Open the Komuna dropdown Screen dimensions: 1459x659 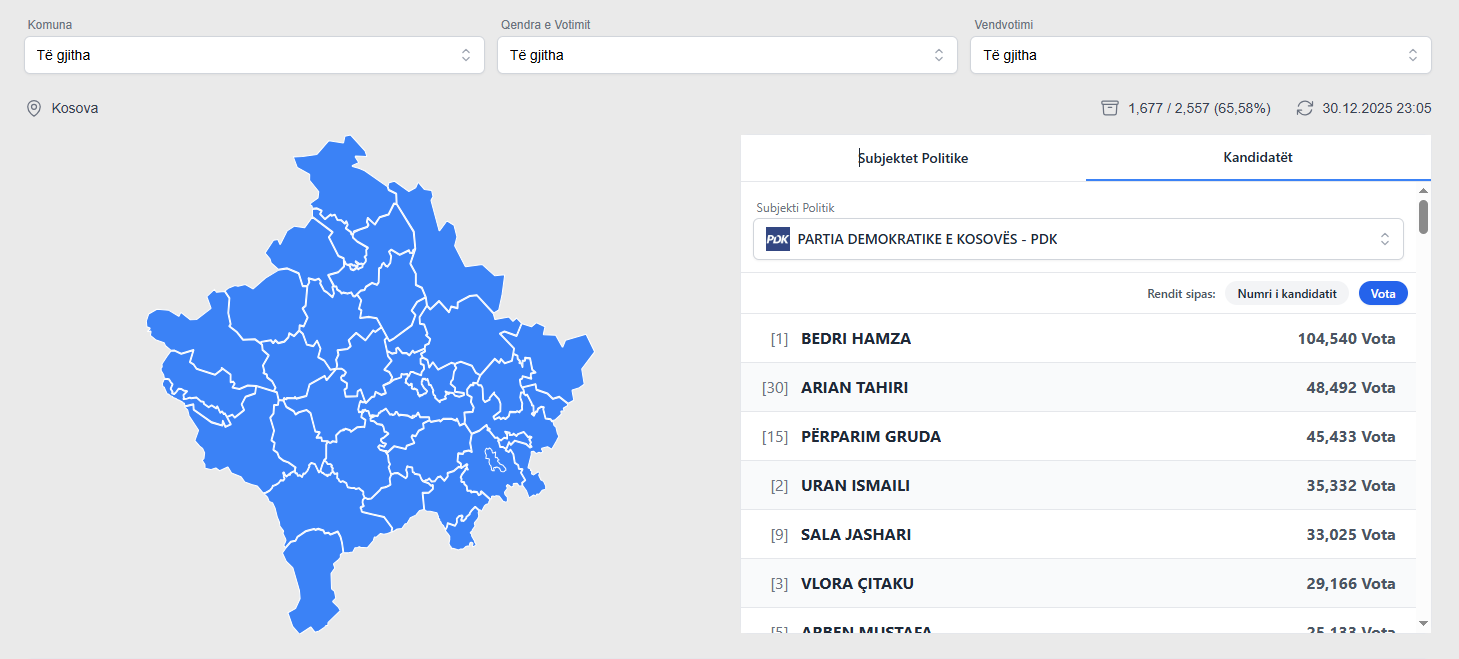pos(254,55)
